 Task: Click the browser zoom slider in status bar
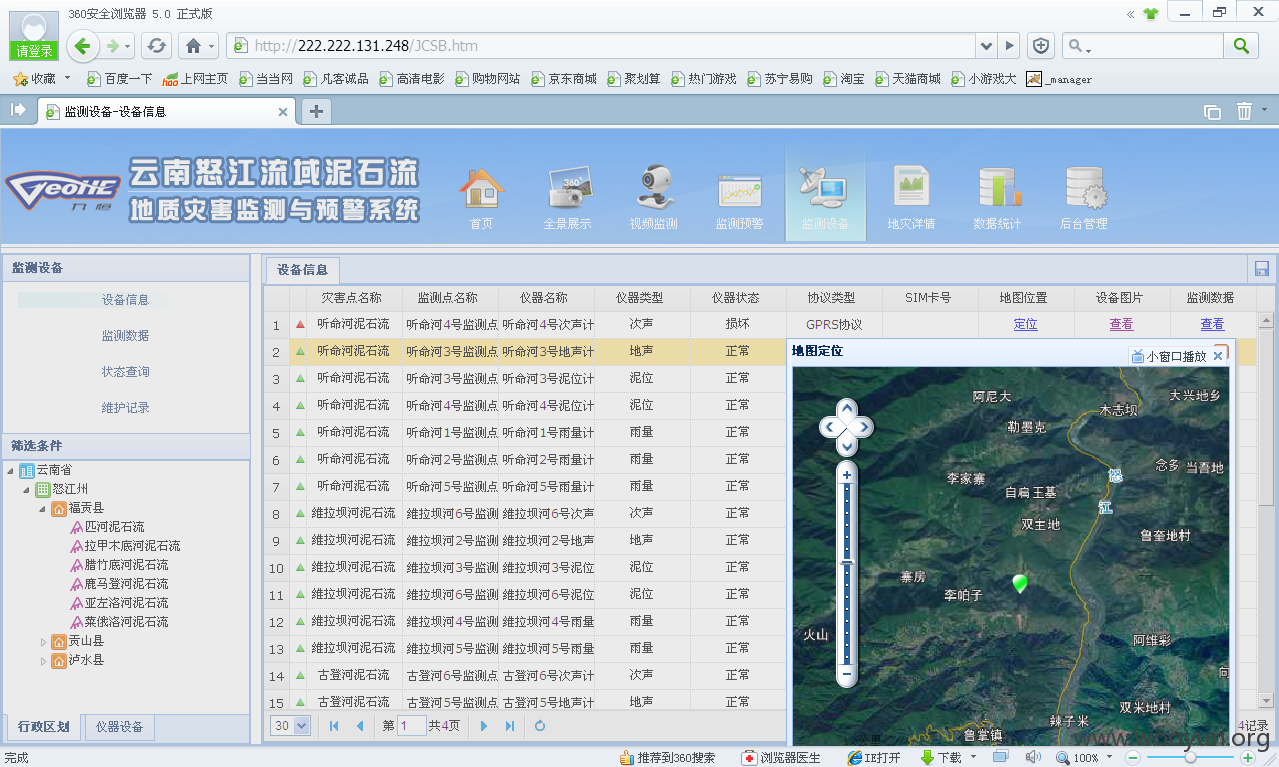coord(1190,758)
